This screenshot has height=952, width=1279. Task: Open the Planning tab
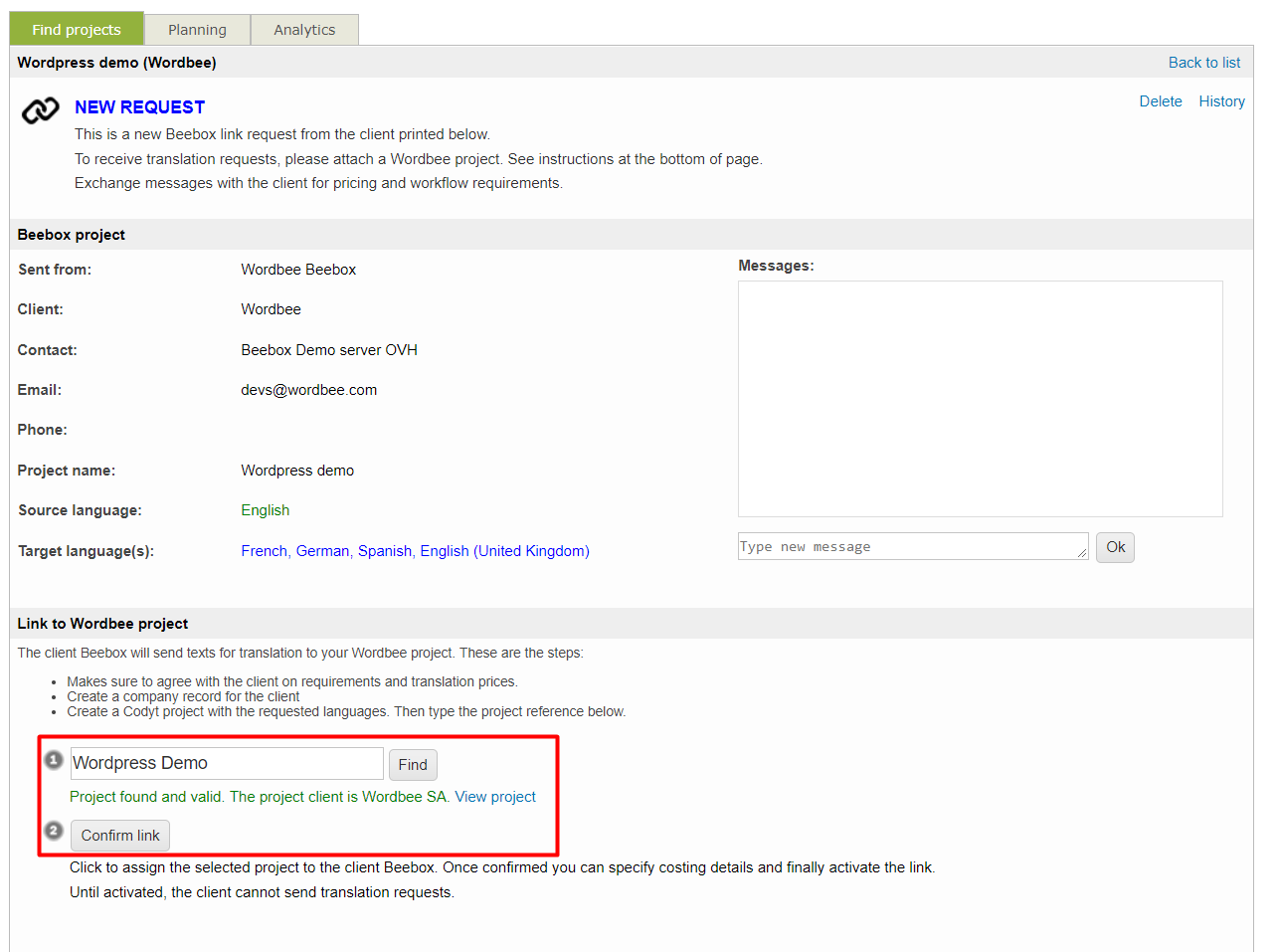point(197,30)
